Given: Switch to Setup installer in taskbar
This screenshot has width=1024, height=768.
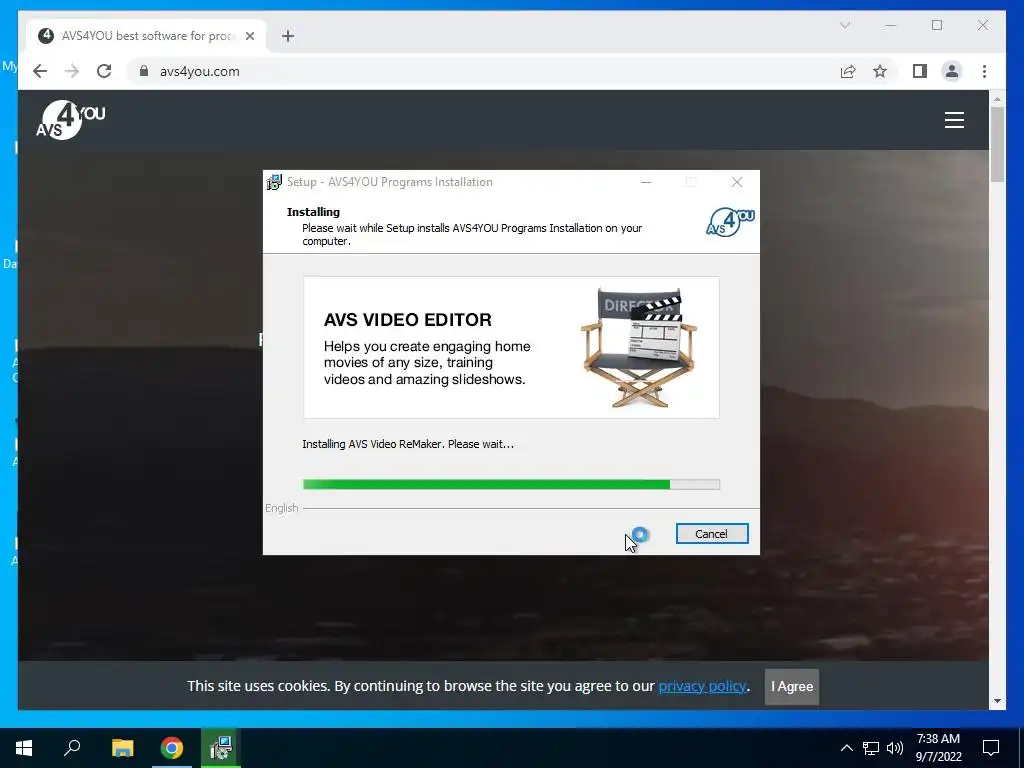Looking at the screenshot, I should (221, 748).
